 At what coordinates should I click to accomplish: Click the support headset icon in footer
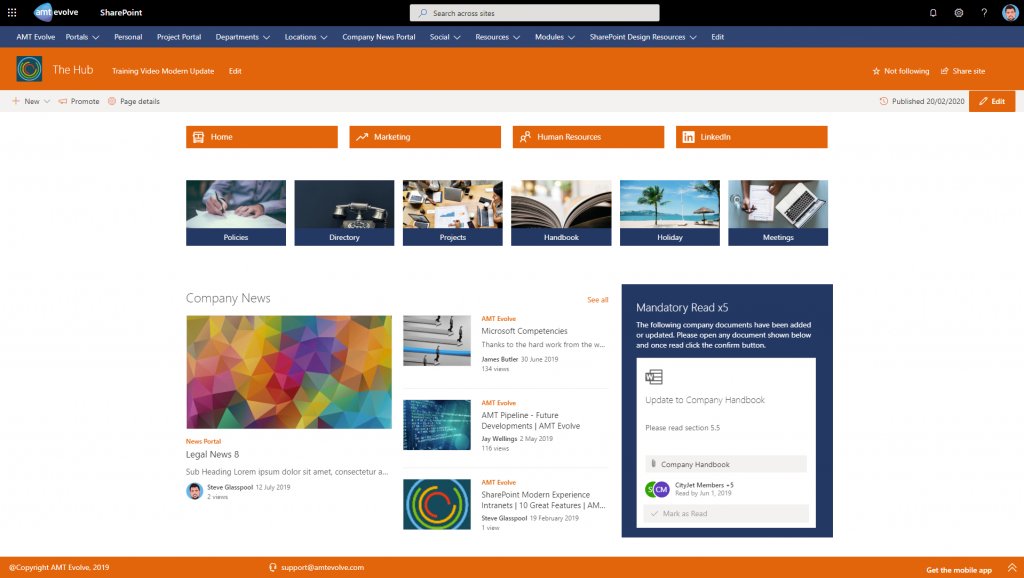[x=273, y=568]
